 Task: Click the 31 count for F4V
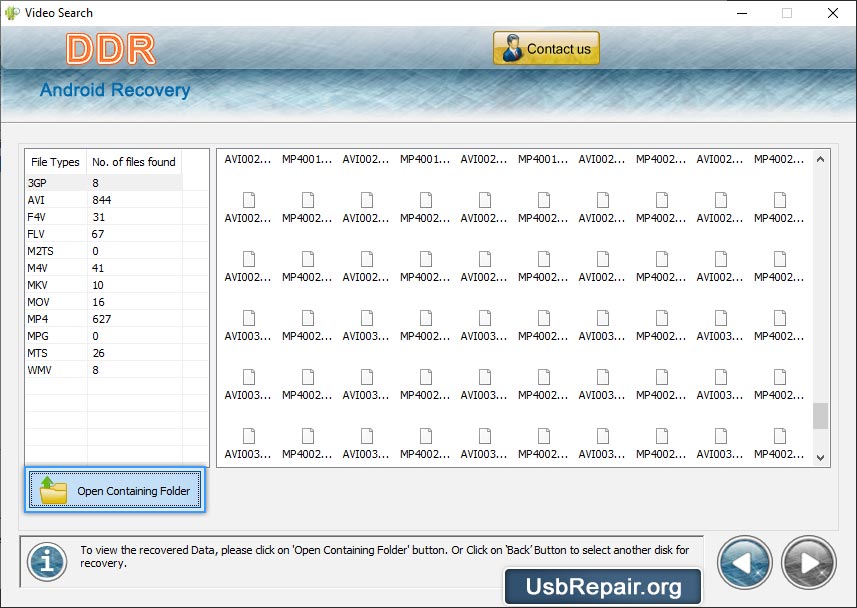(98, 217)
